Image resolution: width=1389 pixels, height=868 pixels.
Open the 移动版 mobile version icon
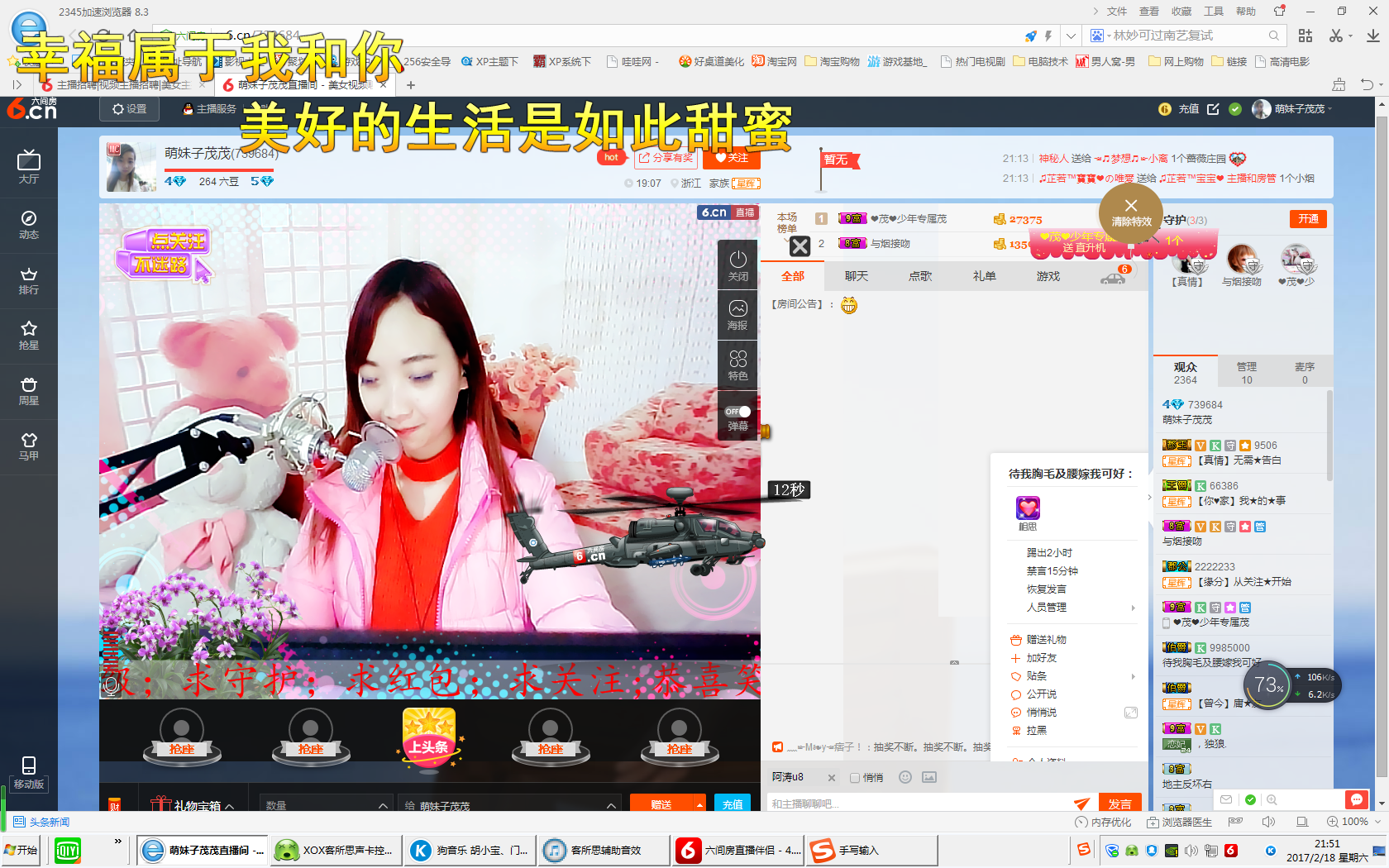pyautogui.click(x=28, y=774)
